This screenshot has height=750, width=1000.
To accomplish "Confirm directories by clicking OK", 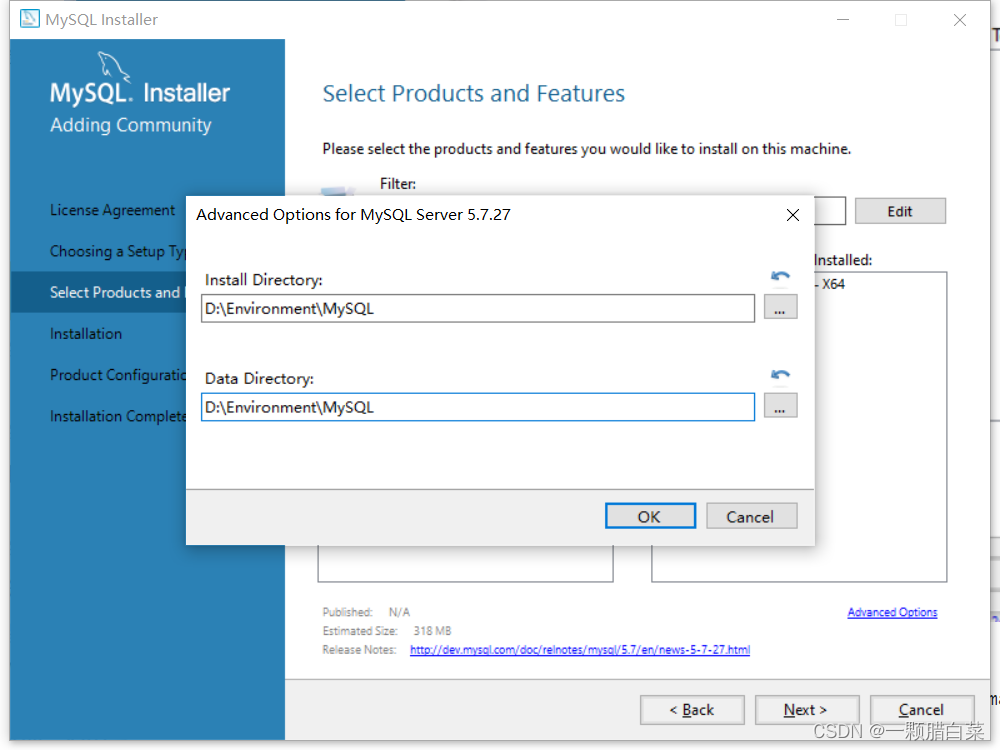I will tap(650, 516).
